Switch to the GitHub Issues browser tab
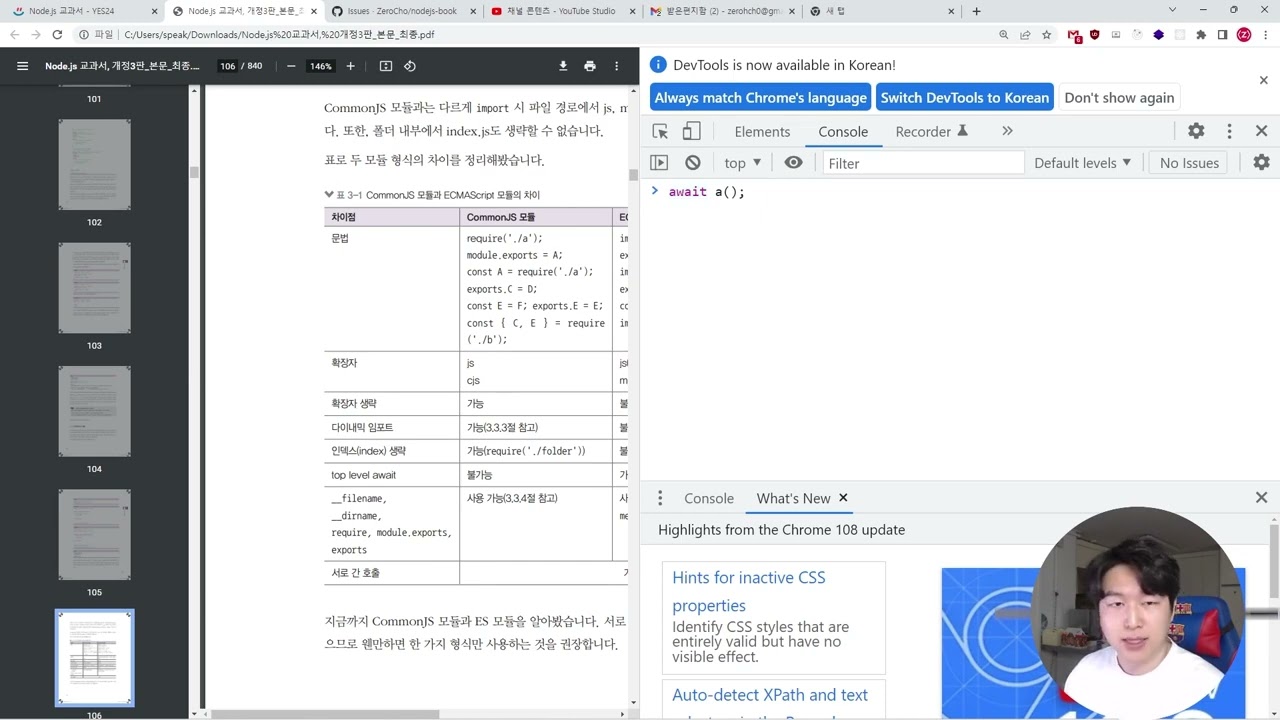 click(x=400, y=11)
